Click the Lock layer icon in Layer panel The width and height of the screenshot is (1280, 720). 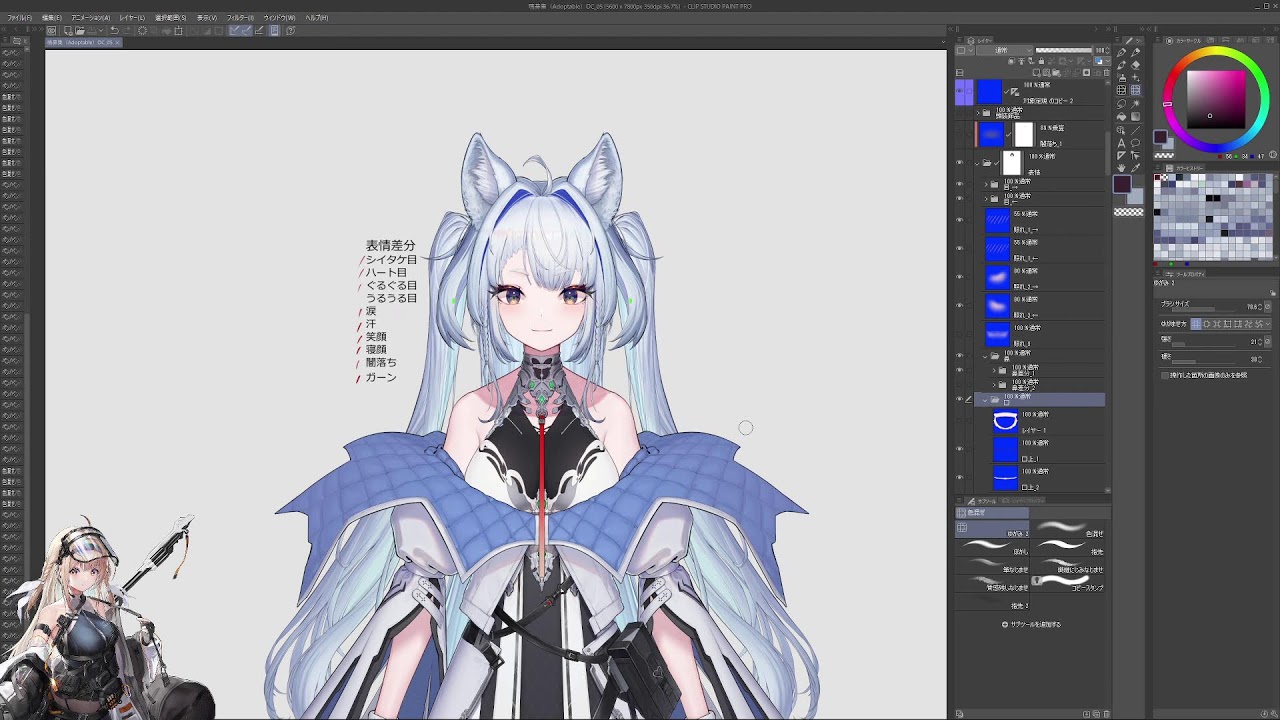tap(1041, 61)
